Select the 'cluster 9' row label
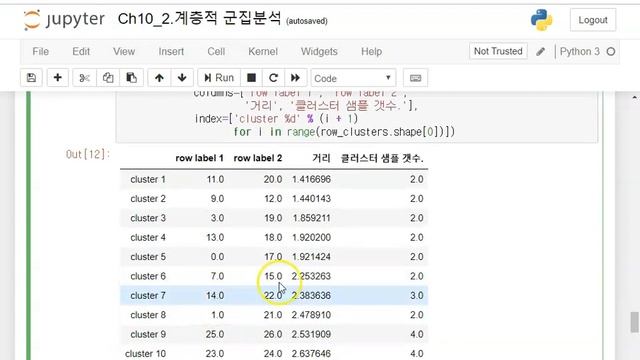Screen dimensions: 640x360 (148, 334)
